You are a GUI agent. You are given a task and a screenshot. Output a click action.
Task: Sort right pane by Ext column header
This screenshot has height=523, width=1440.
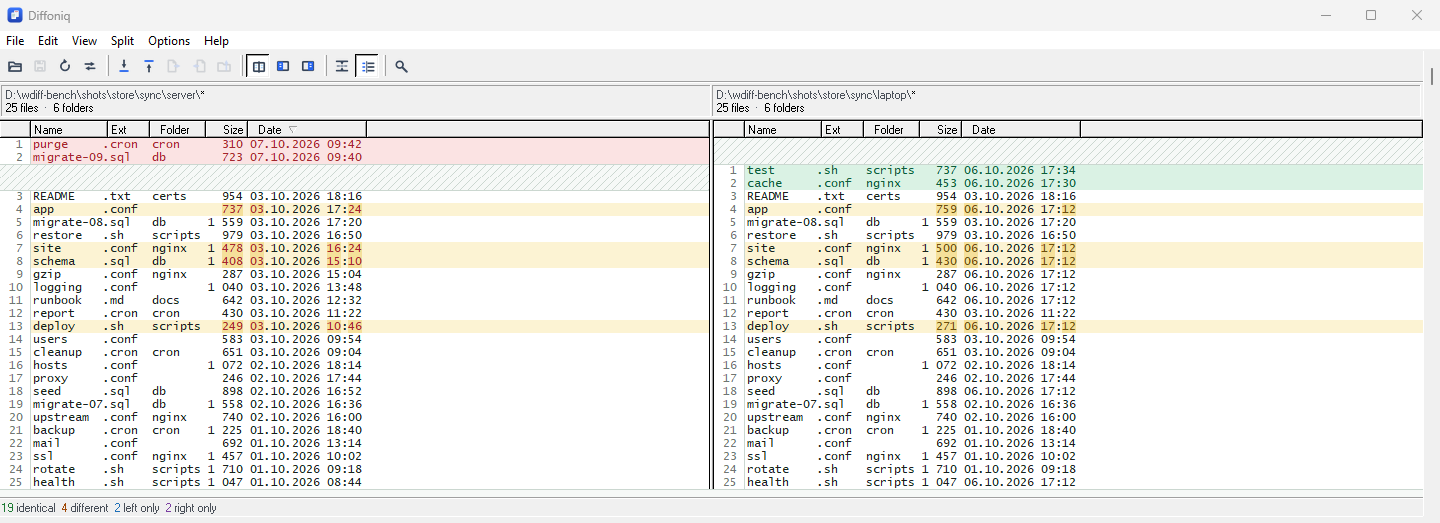tap(843, 129)
